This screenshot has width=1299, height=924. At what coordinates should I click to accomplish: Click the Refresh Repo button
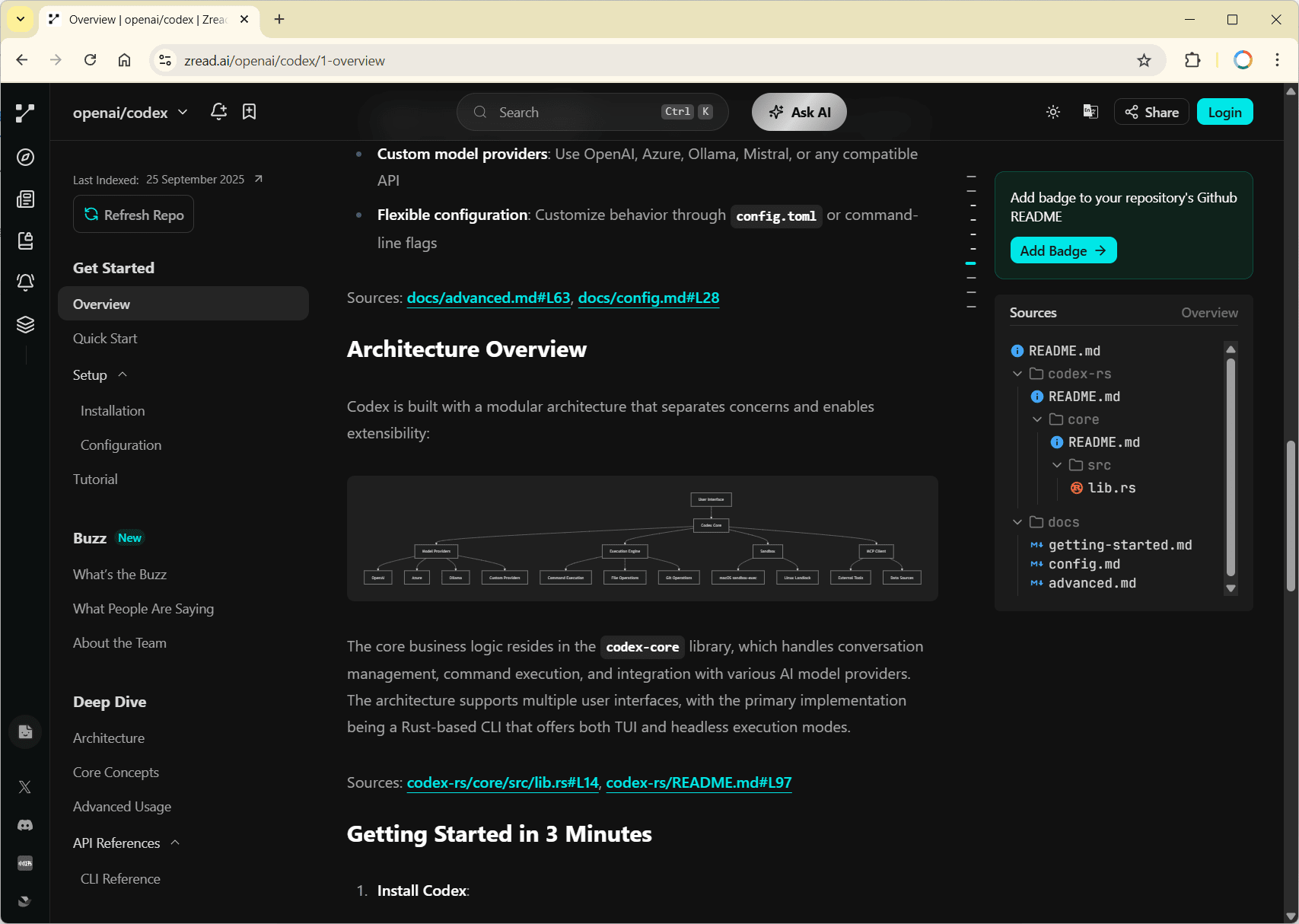pyautogui.click(x=134, y=215)
